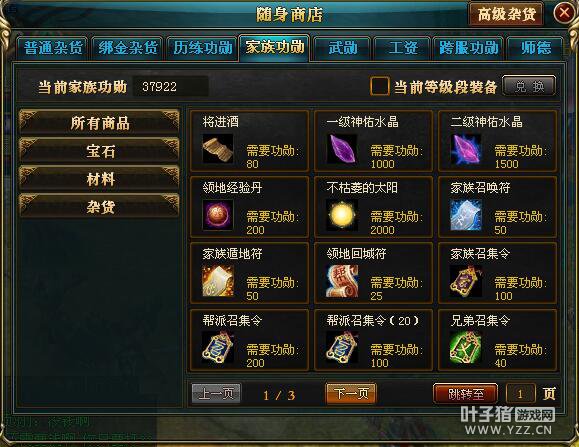579x447 pixels.
Task: Switch to the 普通杂货 tab
Action: [53, 48]
